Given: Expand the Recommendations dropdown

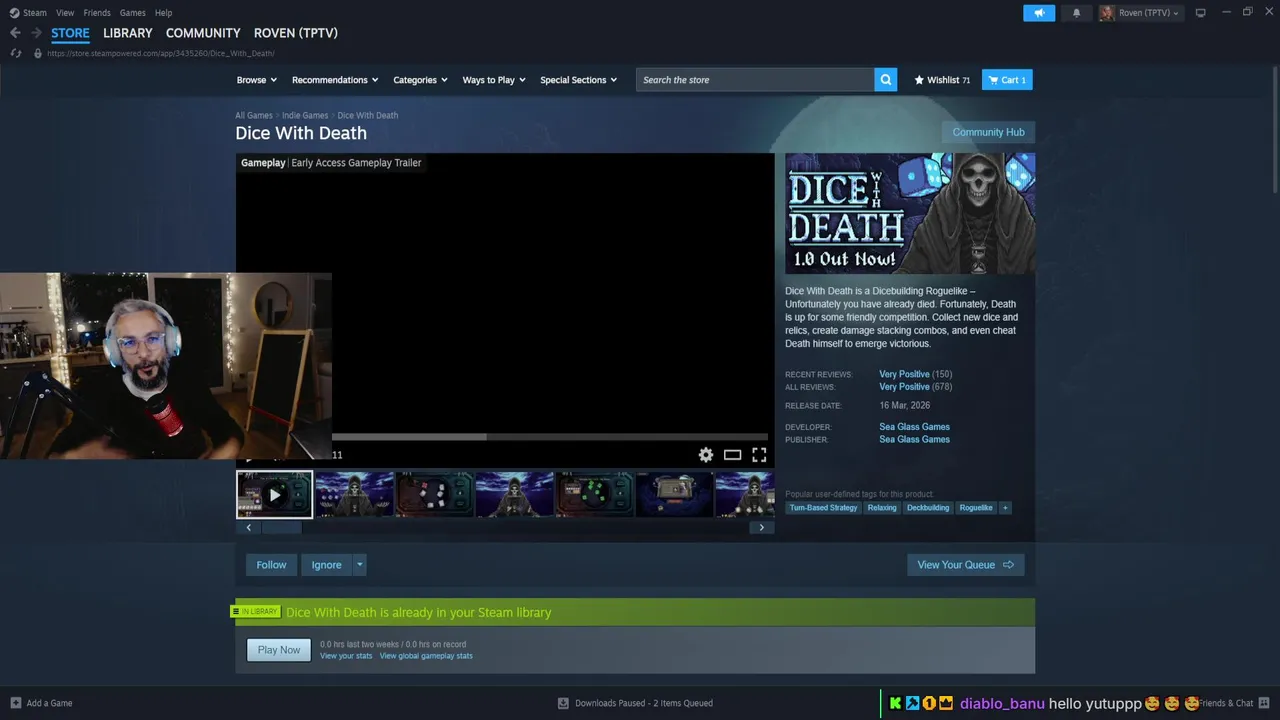Looking at the screenshot, I should tap(335, 80).
